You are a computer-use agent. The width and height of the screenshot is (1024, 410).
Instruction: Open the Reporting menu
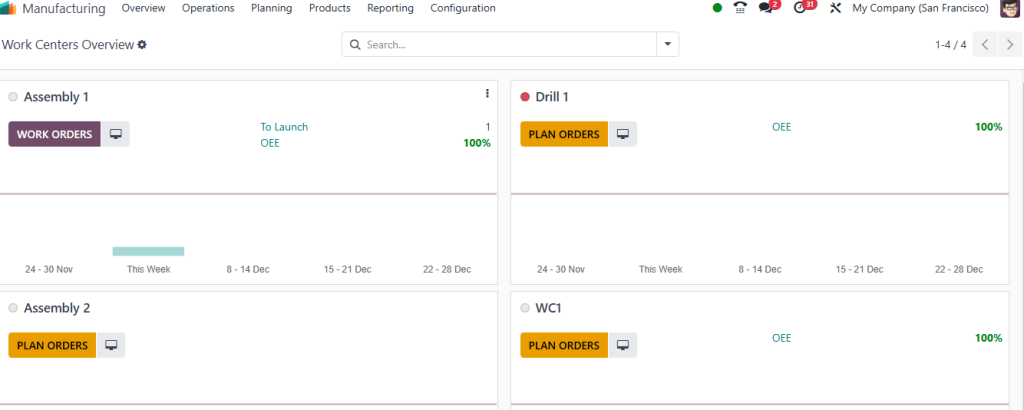(391, 8)
